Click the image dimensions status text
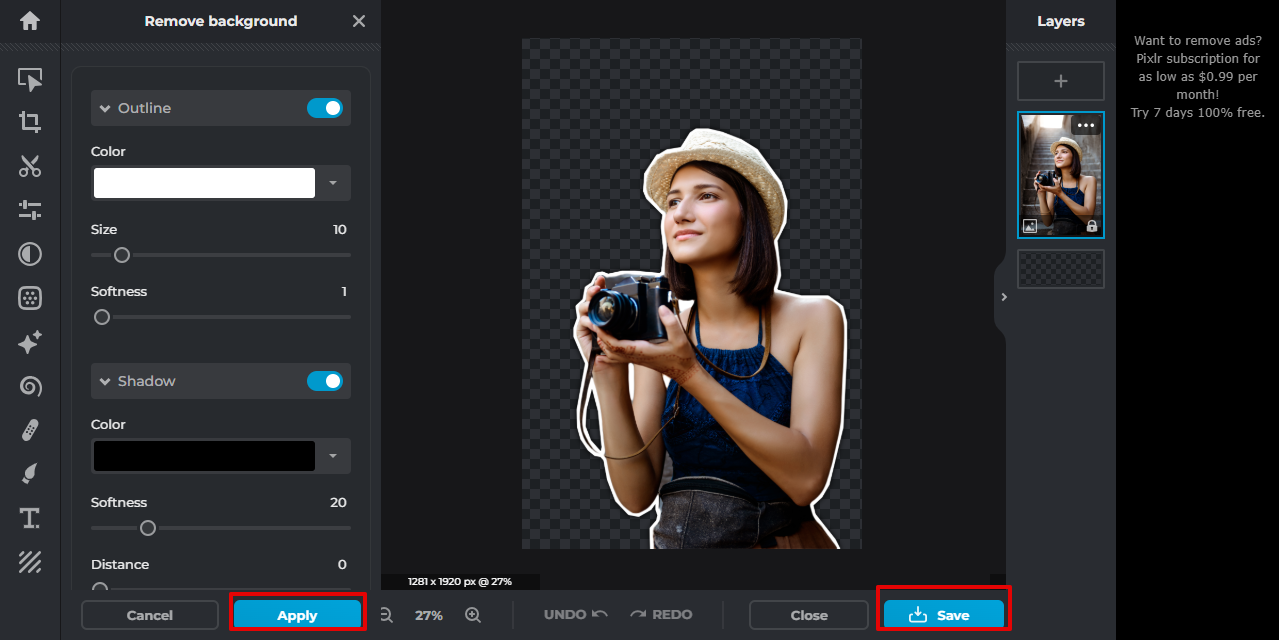Image resolution: width=1279 pixels, height=640 pixels. click(x=460, y=581)
